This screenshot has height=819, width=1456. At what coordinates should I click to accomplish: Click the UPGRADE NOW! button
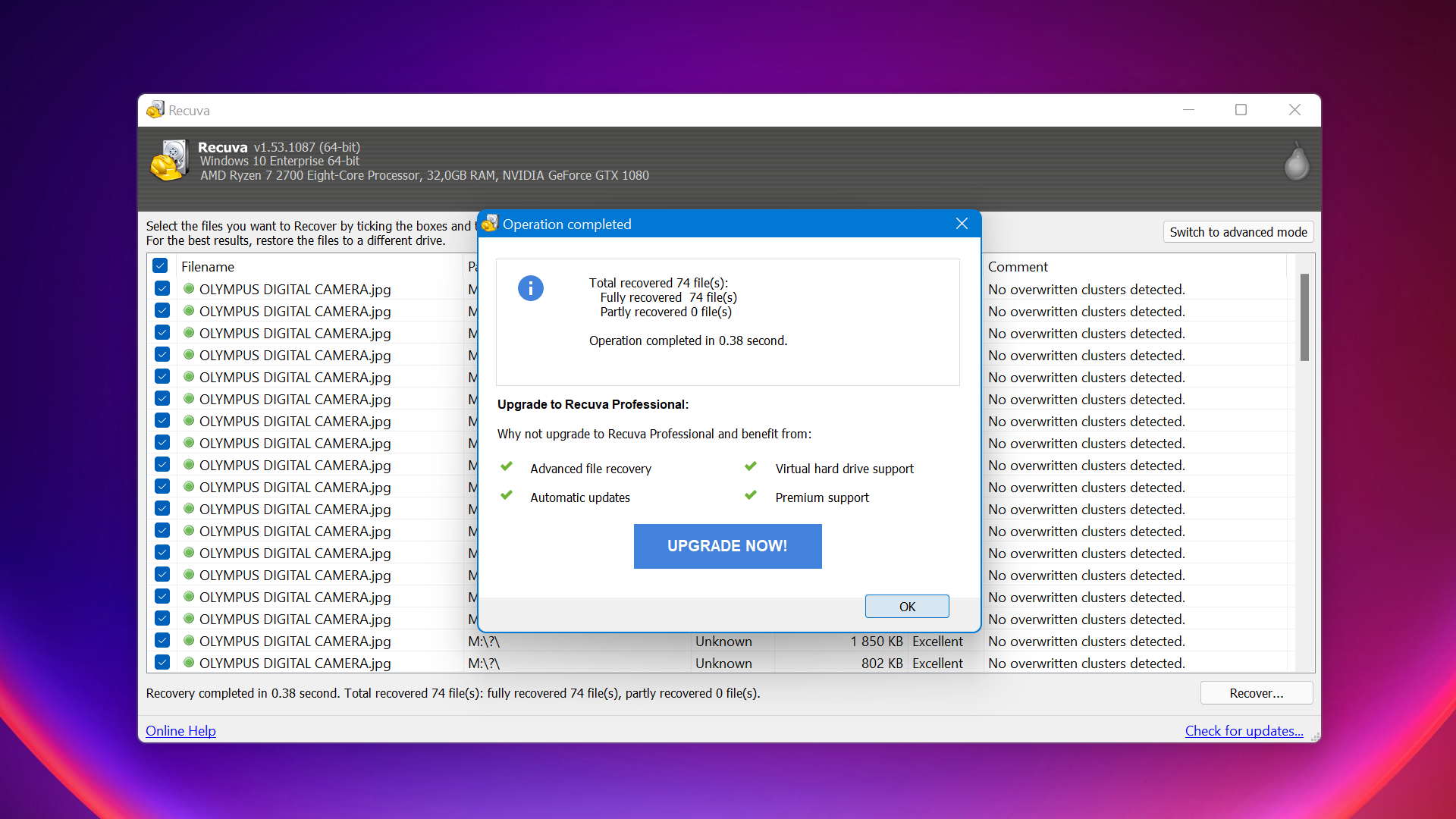tap(727, 546)
